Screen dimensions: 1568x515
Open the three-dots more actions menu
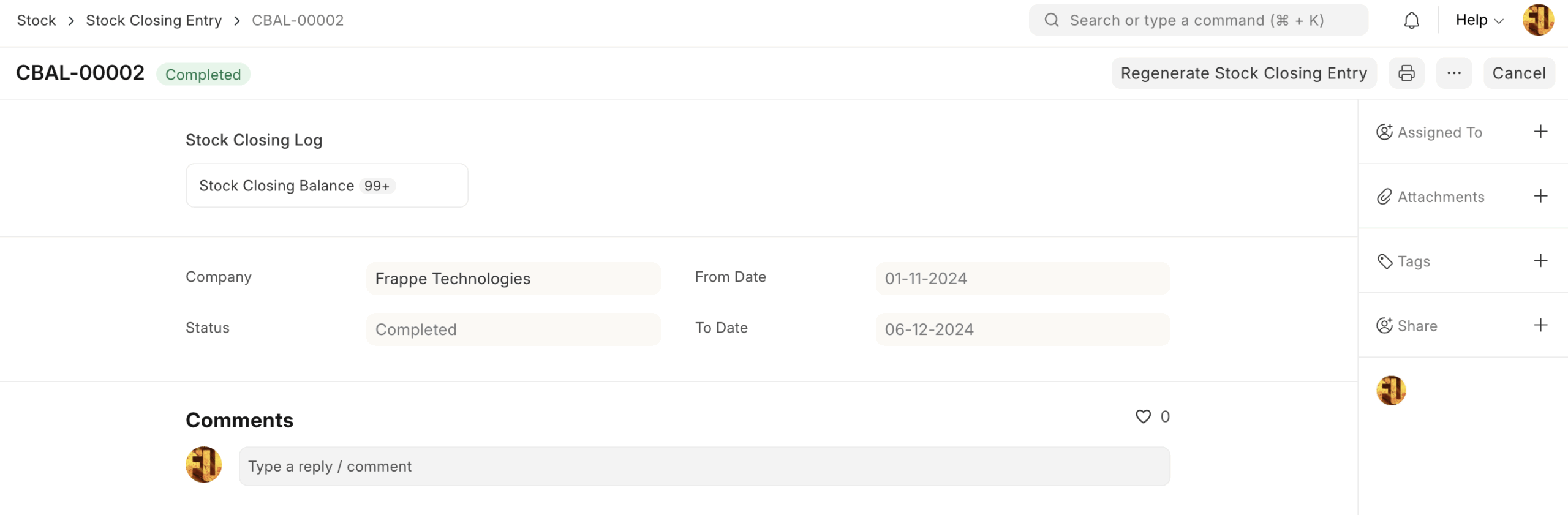[1453, 73]
